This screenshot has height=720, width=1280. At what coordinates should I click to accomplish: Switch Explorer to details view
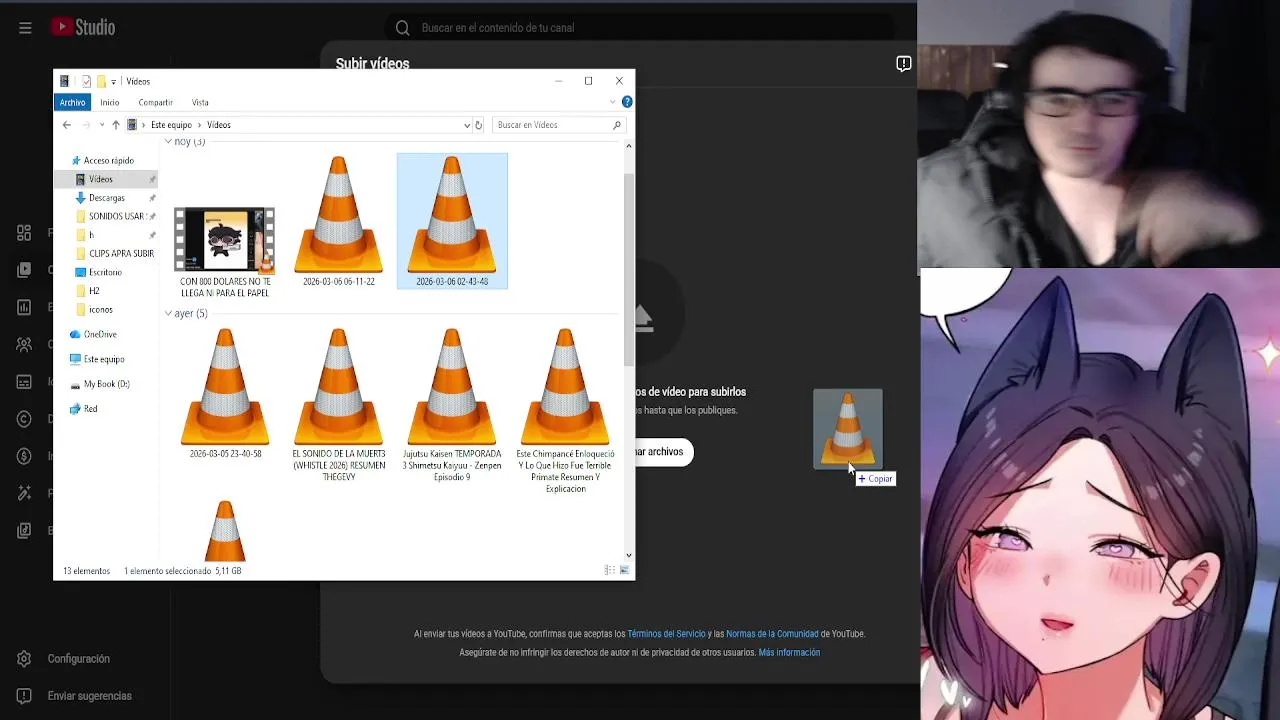tap(609, 570)
